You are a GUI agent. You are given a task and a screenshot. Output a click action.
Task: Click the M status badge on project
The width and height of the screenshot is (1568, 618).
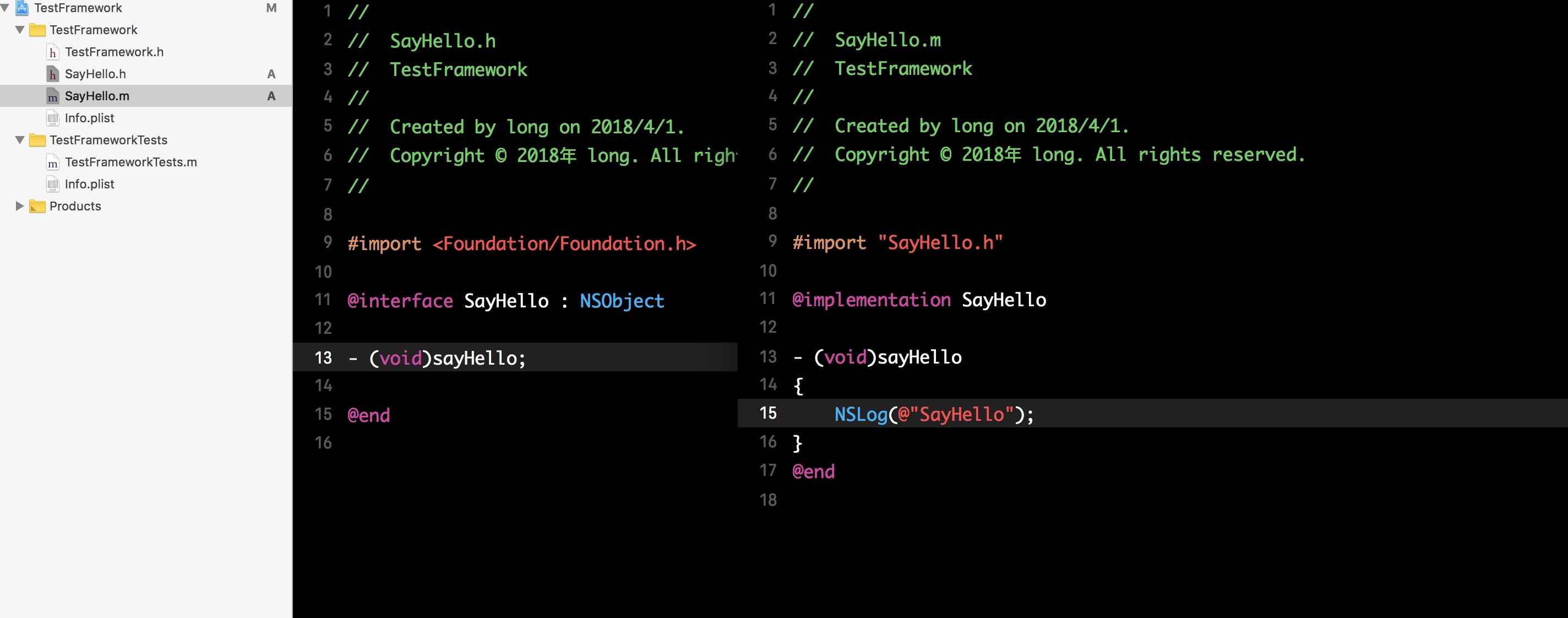[271, 8]
